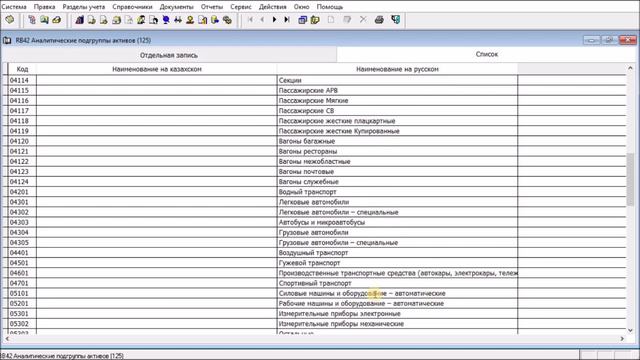Jump to the last record arrow
Screen dimensions: 640x360
[x=287, y=20]
